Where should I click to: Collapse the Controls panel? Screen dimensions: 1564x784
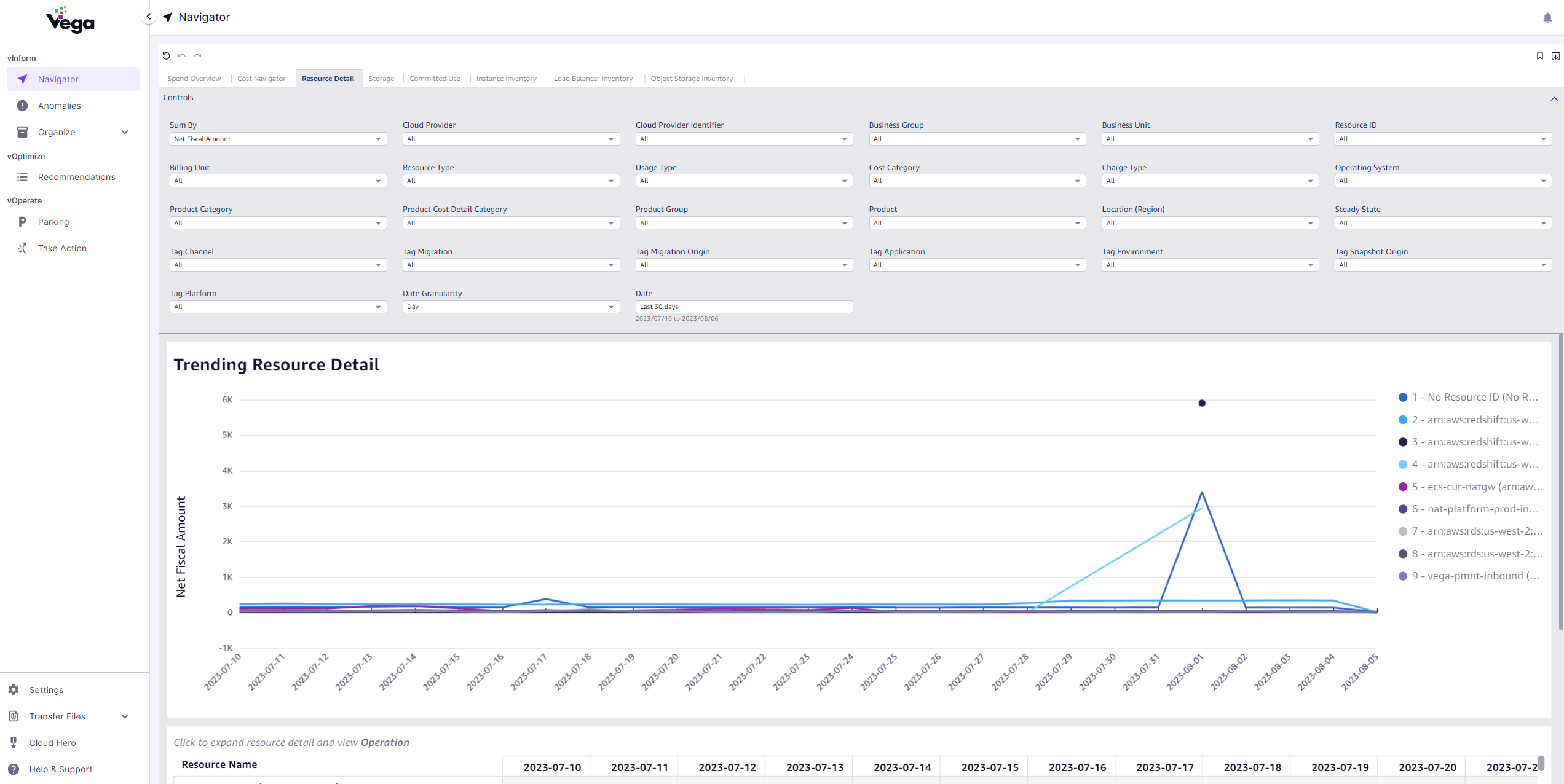tap(1554, 98)
